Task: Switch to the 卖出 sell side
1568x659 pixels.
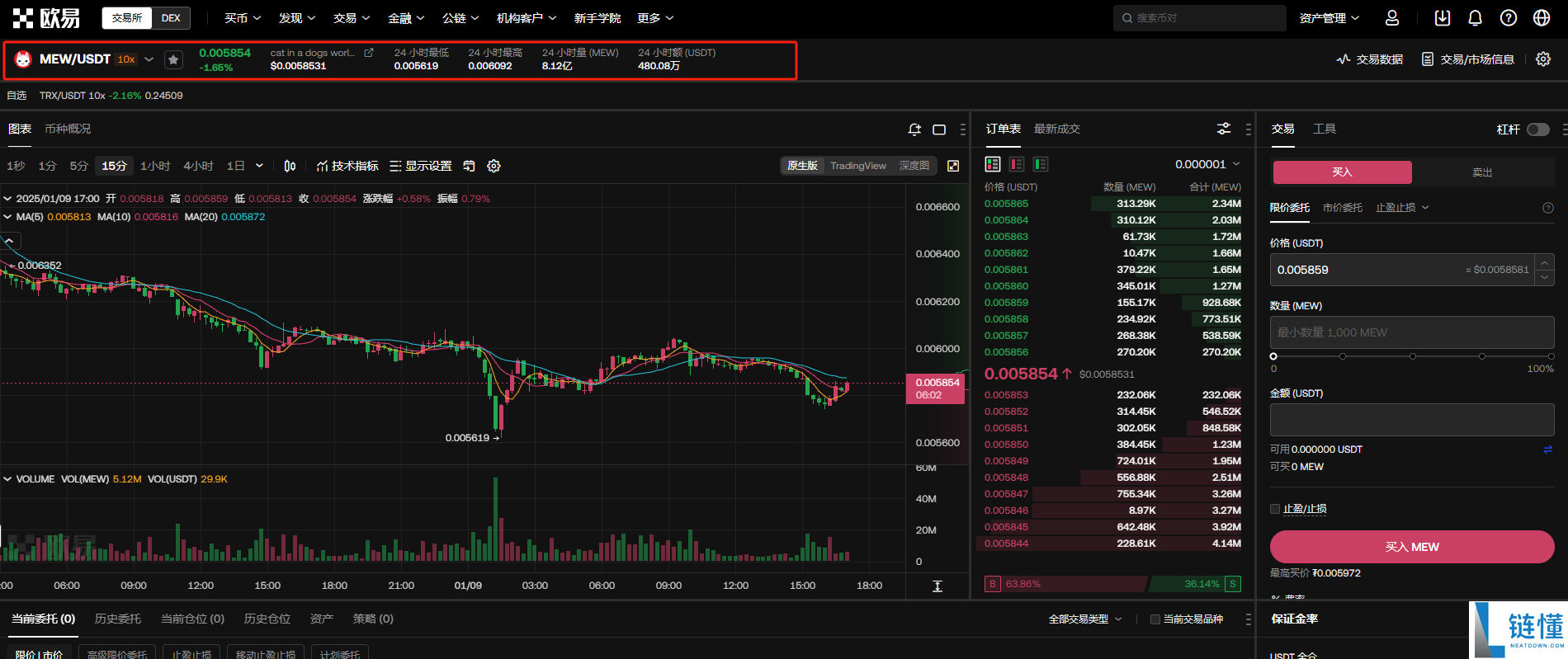Action: (1482, 172)
